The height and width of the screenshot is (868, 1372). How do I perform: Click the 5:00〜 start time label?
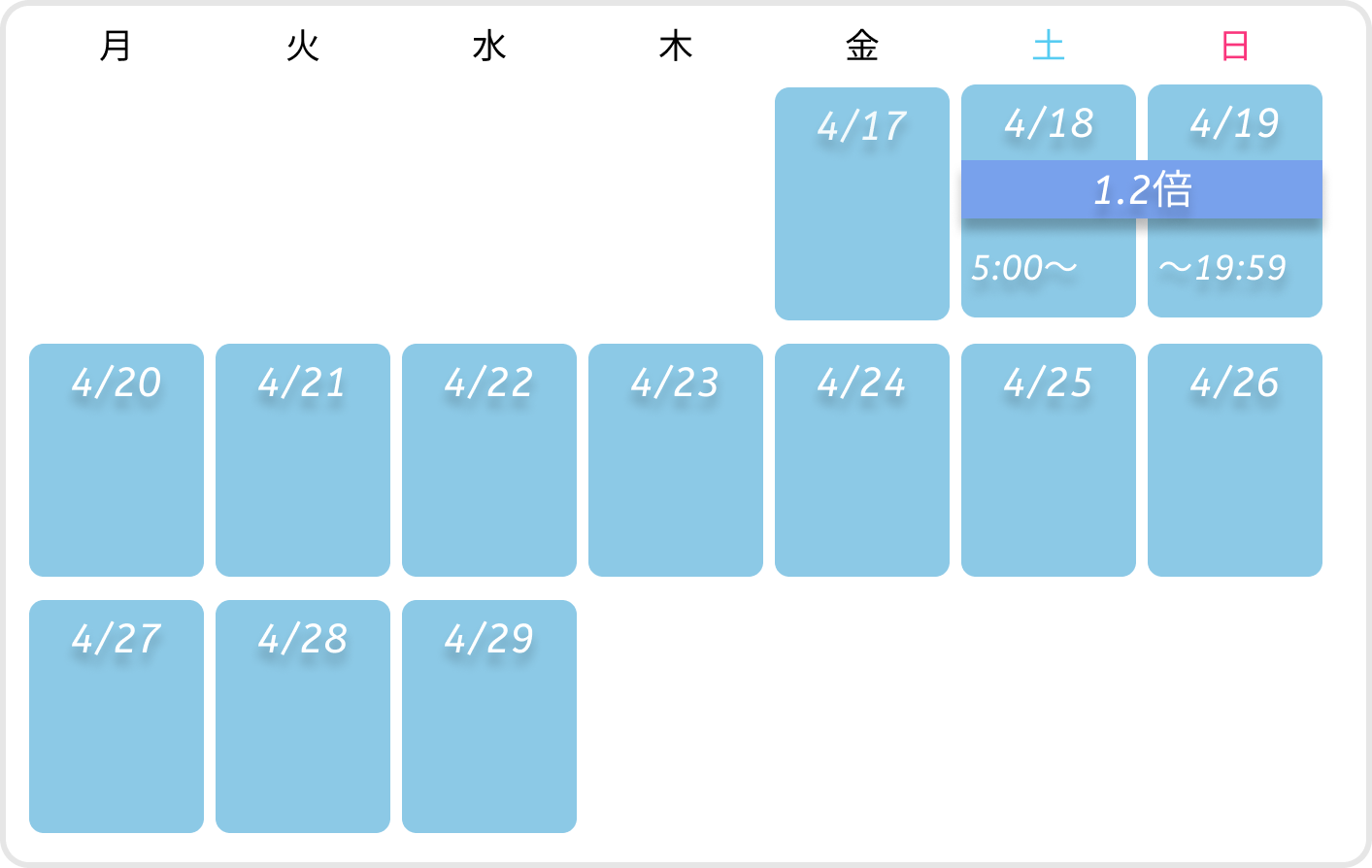point(1024,268)
